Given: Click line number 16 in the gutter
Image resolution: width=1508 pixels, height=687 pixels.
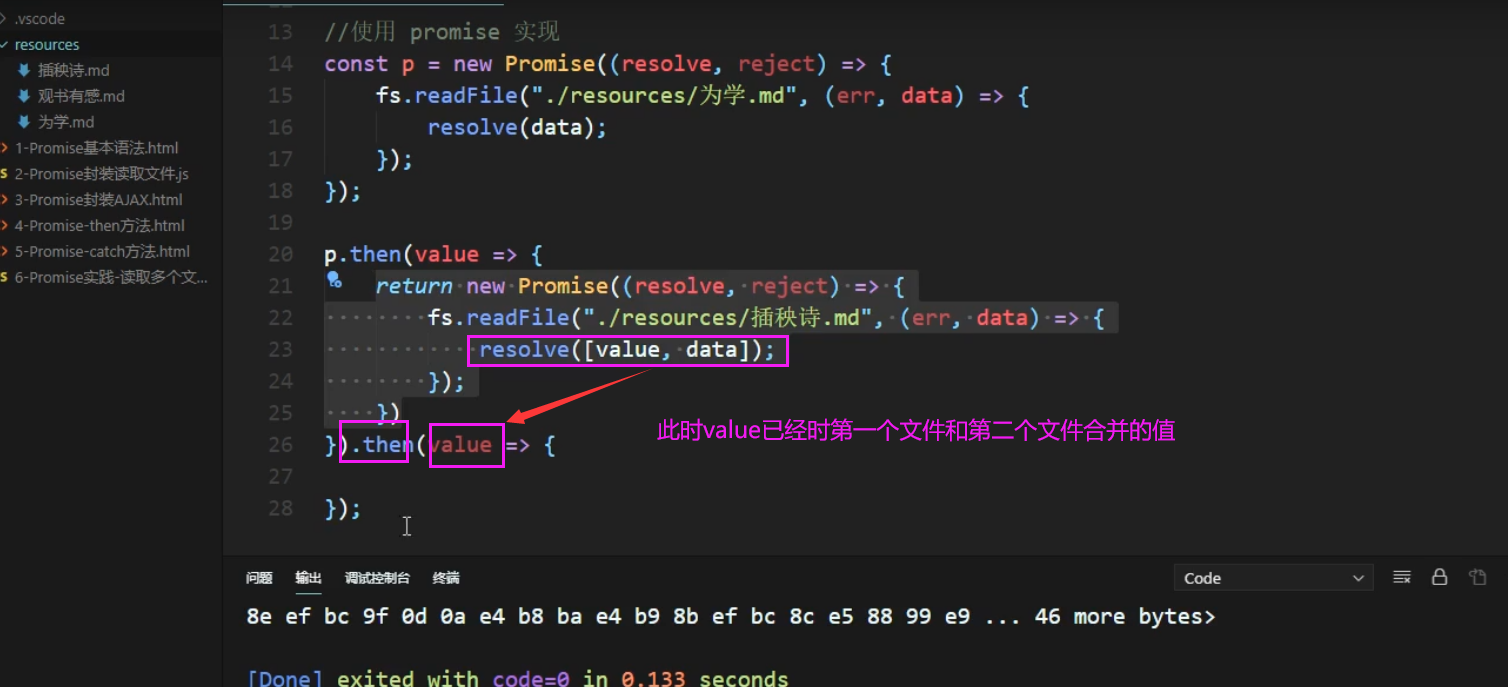Looking at the screenshot, I should click(x=280, y=127).
